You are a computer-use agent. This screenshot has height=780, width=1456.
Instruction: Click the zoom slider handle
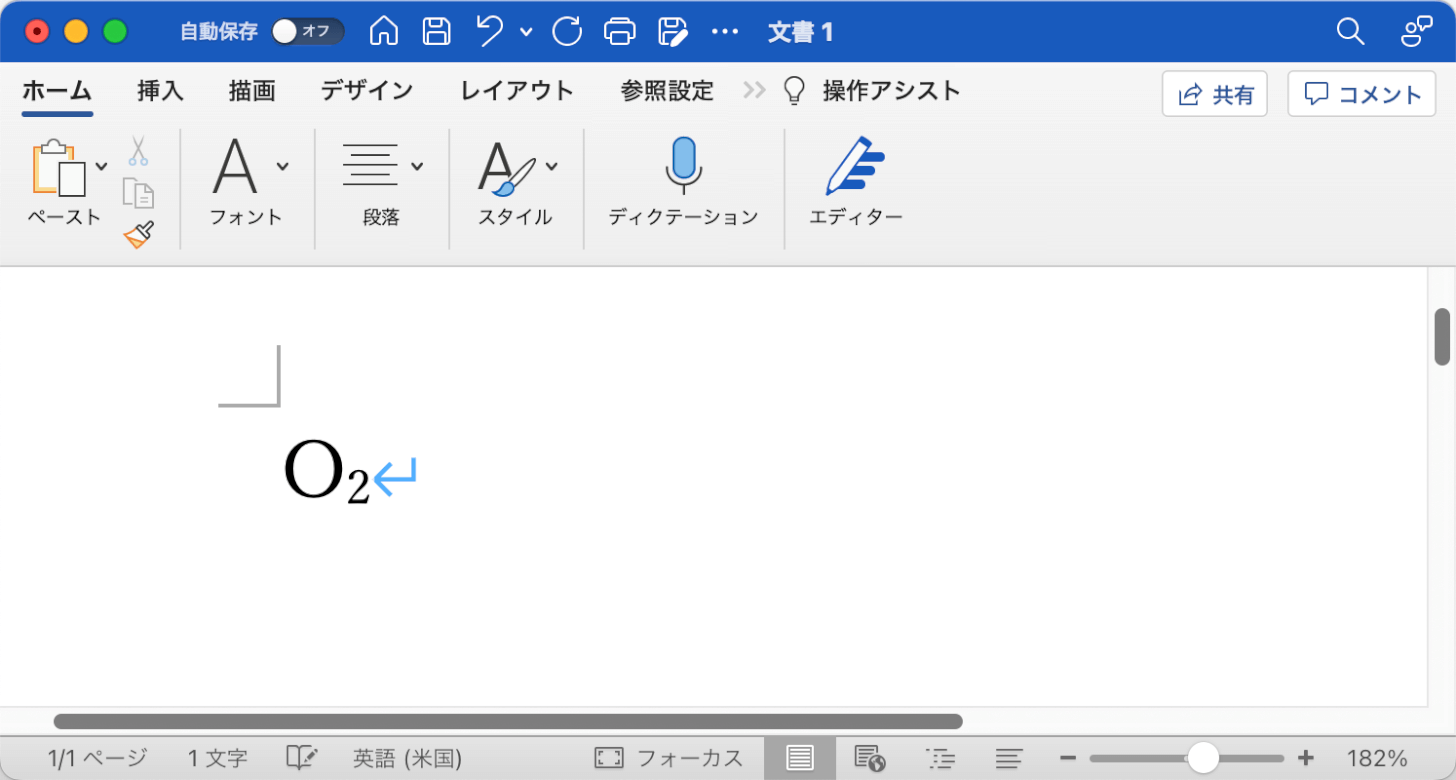(1203, 758)
